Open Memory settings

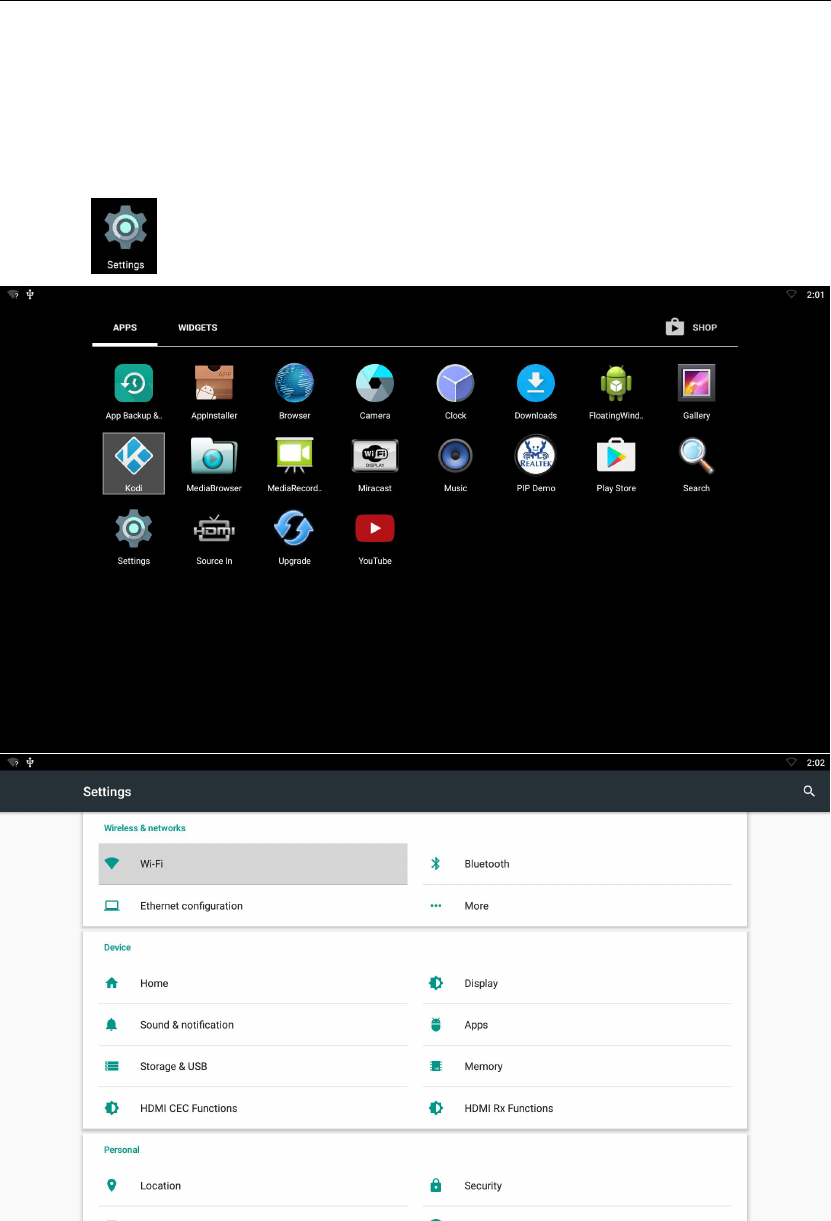pos(577,1067)
